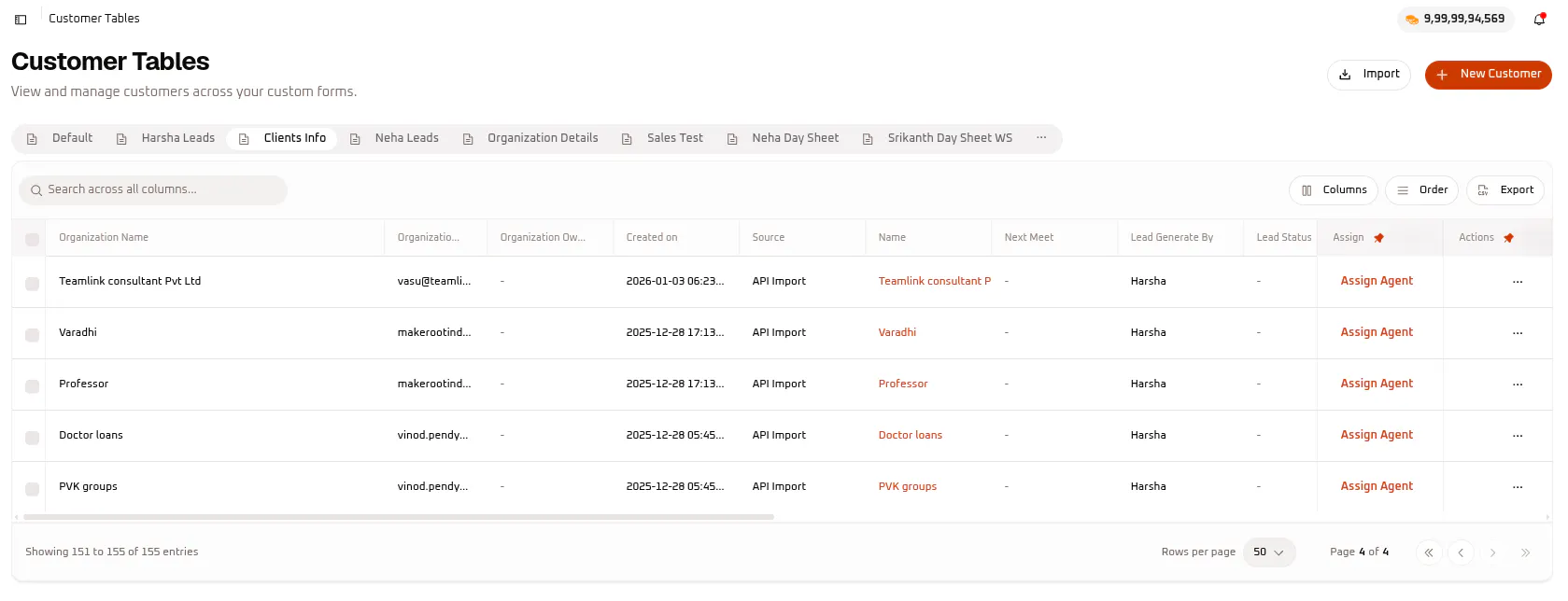This screenshot has width=1568, height=601.
Task: Focus the search across all columns field
Action: click(153, 190)
